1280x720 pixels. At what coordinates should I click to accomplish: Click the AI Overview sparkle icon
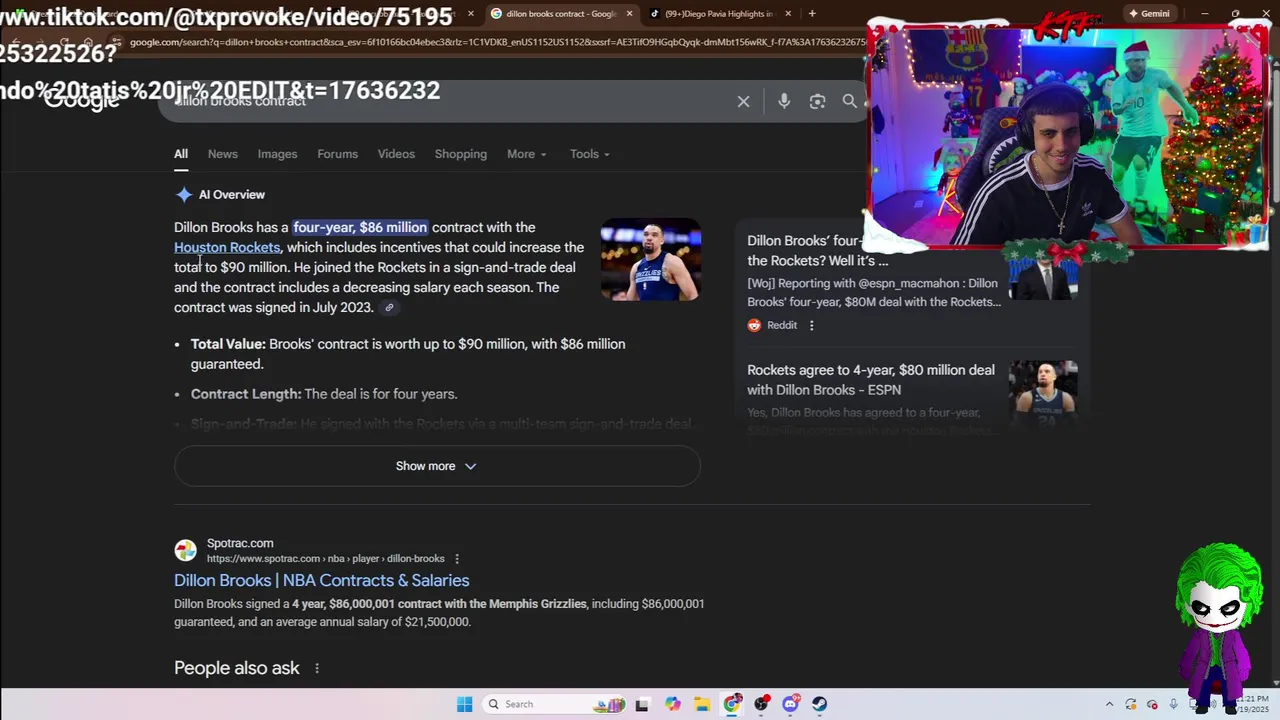[x=183, y=195]
